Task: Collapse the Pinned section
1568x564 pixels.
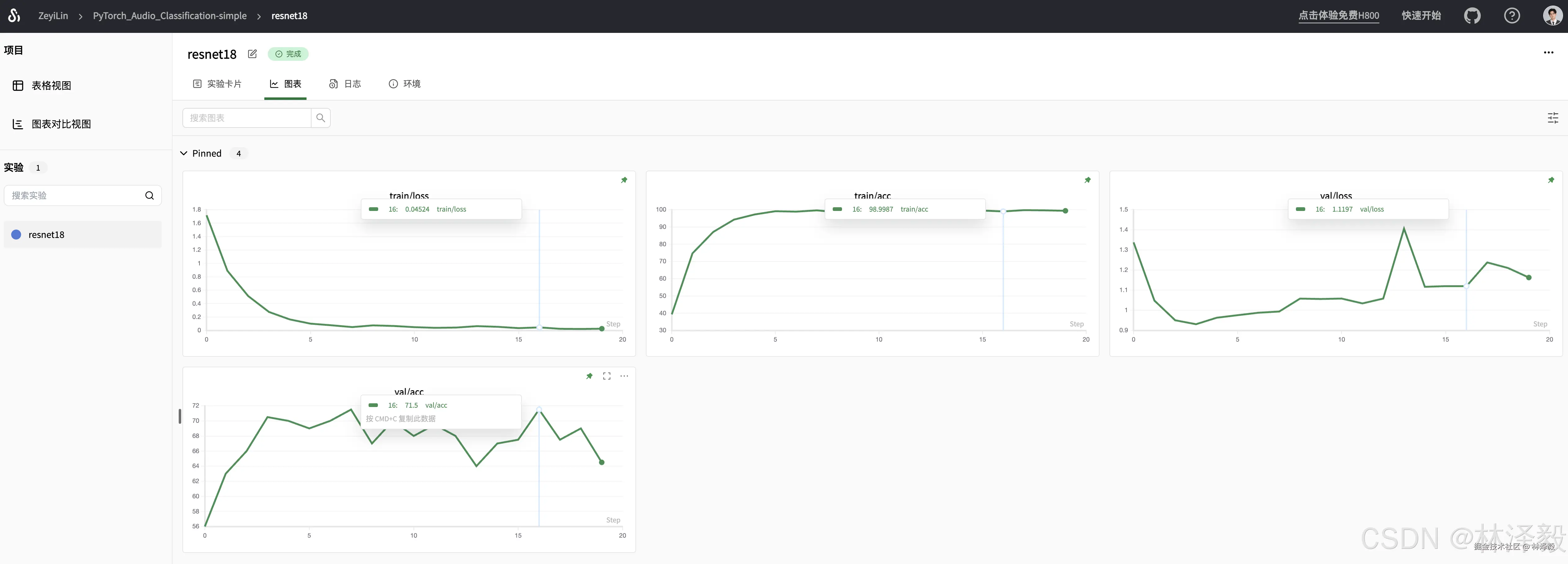Action: [x=184, y=153]
